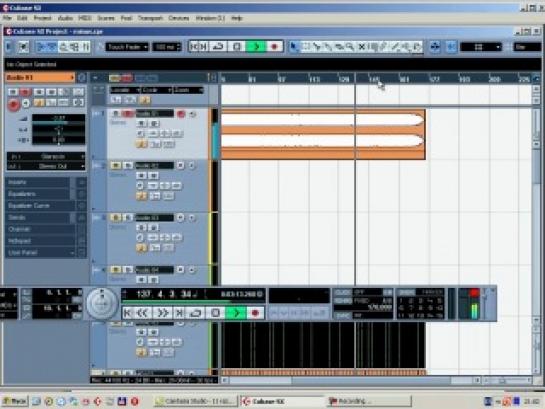Viewport: 545px width, 409px height.
Task: Toggle Monitor button in the inspector
Action: [26, 104]
